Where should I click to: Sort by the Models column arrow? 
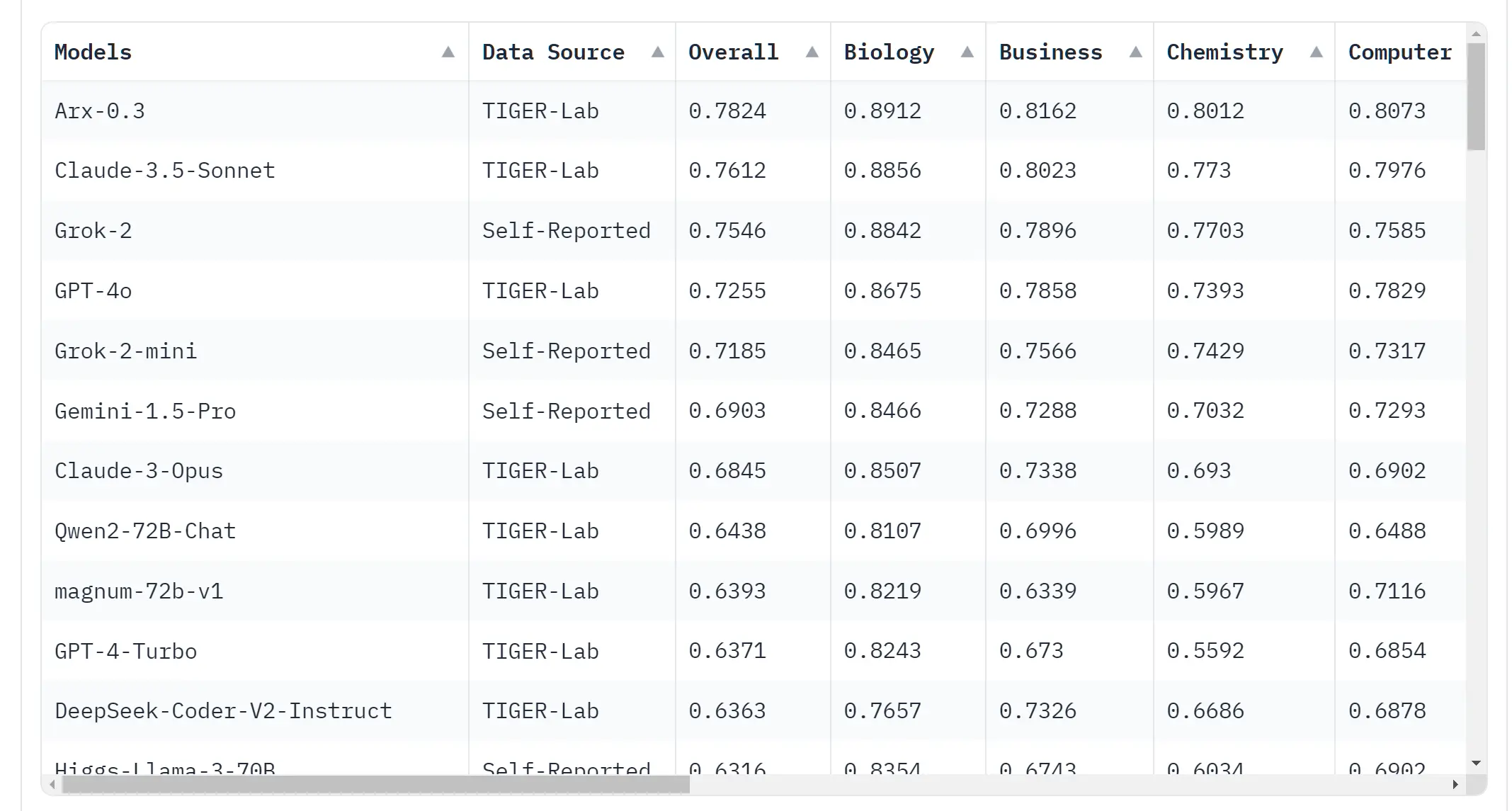448,52
